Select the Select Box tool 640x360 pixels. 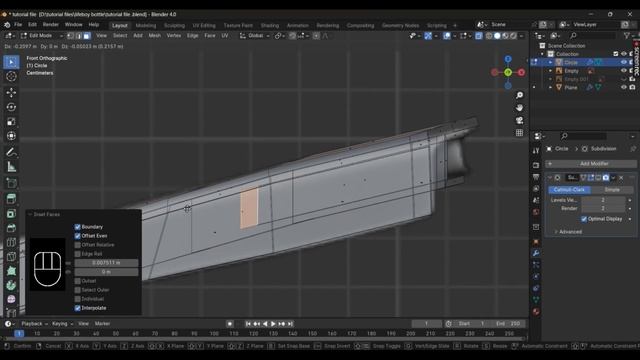11,62
